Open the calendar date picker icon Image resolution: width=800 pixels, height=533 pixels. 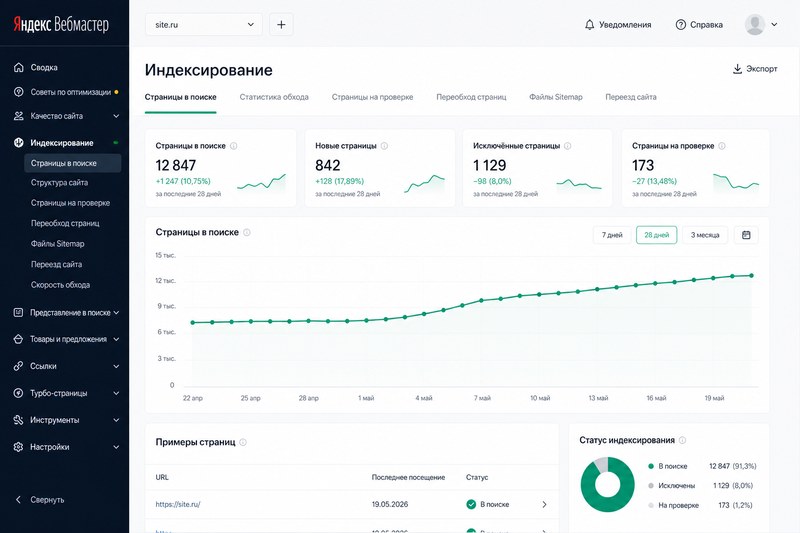pos(746,235)
